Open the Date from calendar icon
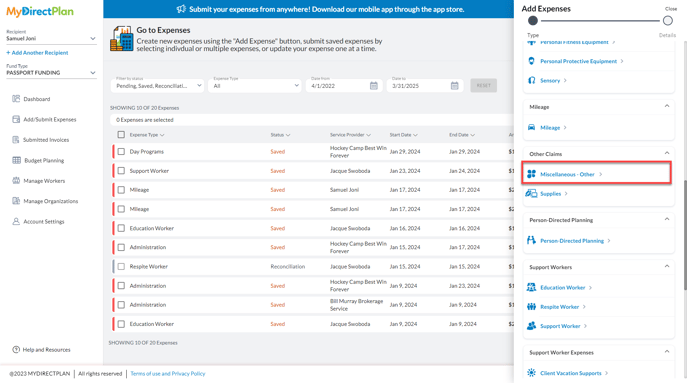Image resolution: width=687 pixels, height=383 pixels. (373, 85)
